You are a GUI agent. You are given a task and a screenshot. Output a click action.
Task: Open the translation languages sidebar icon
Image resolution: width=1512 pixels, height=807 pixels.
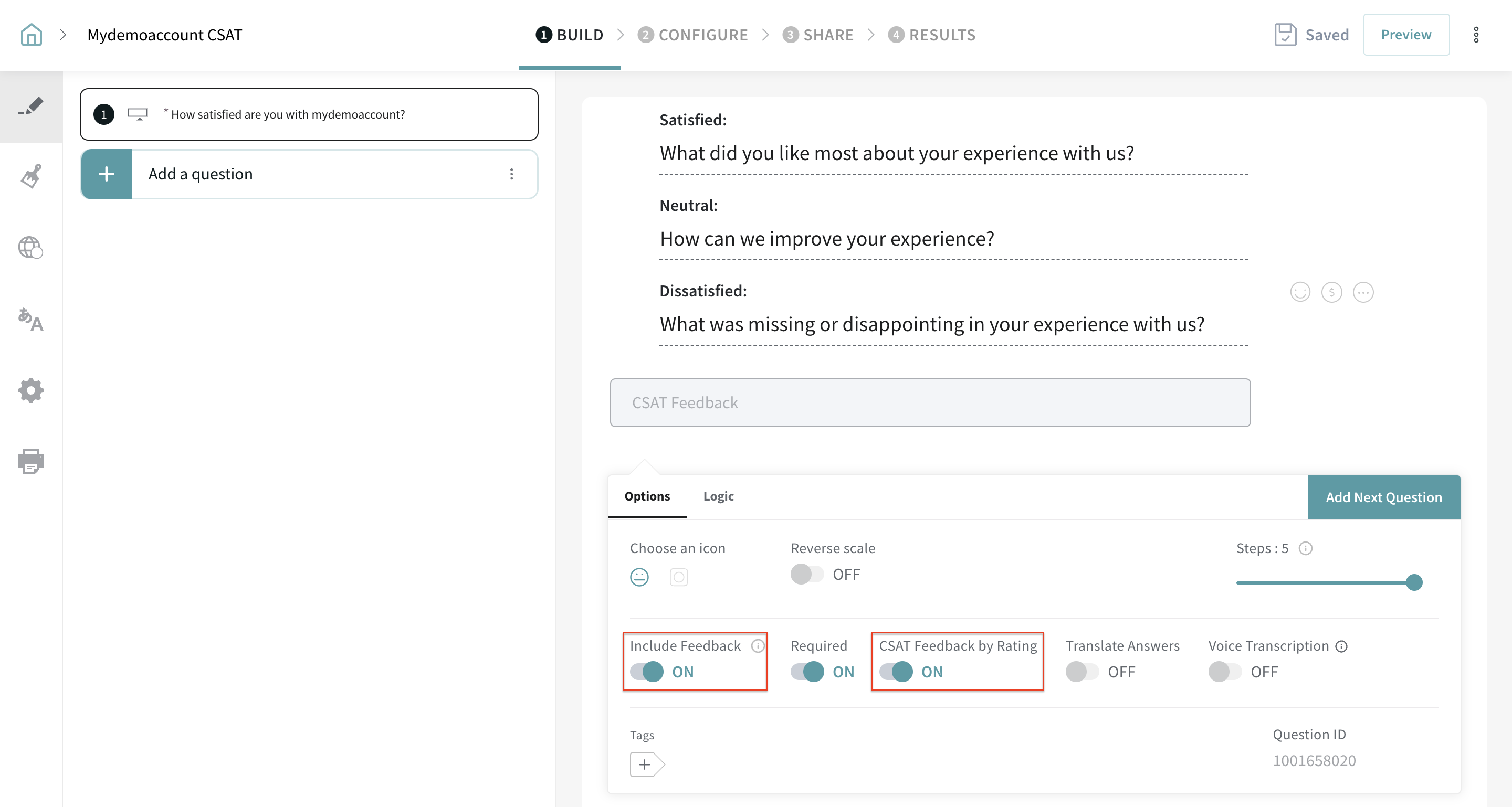tap(31, 320)
